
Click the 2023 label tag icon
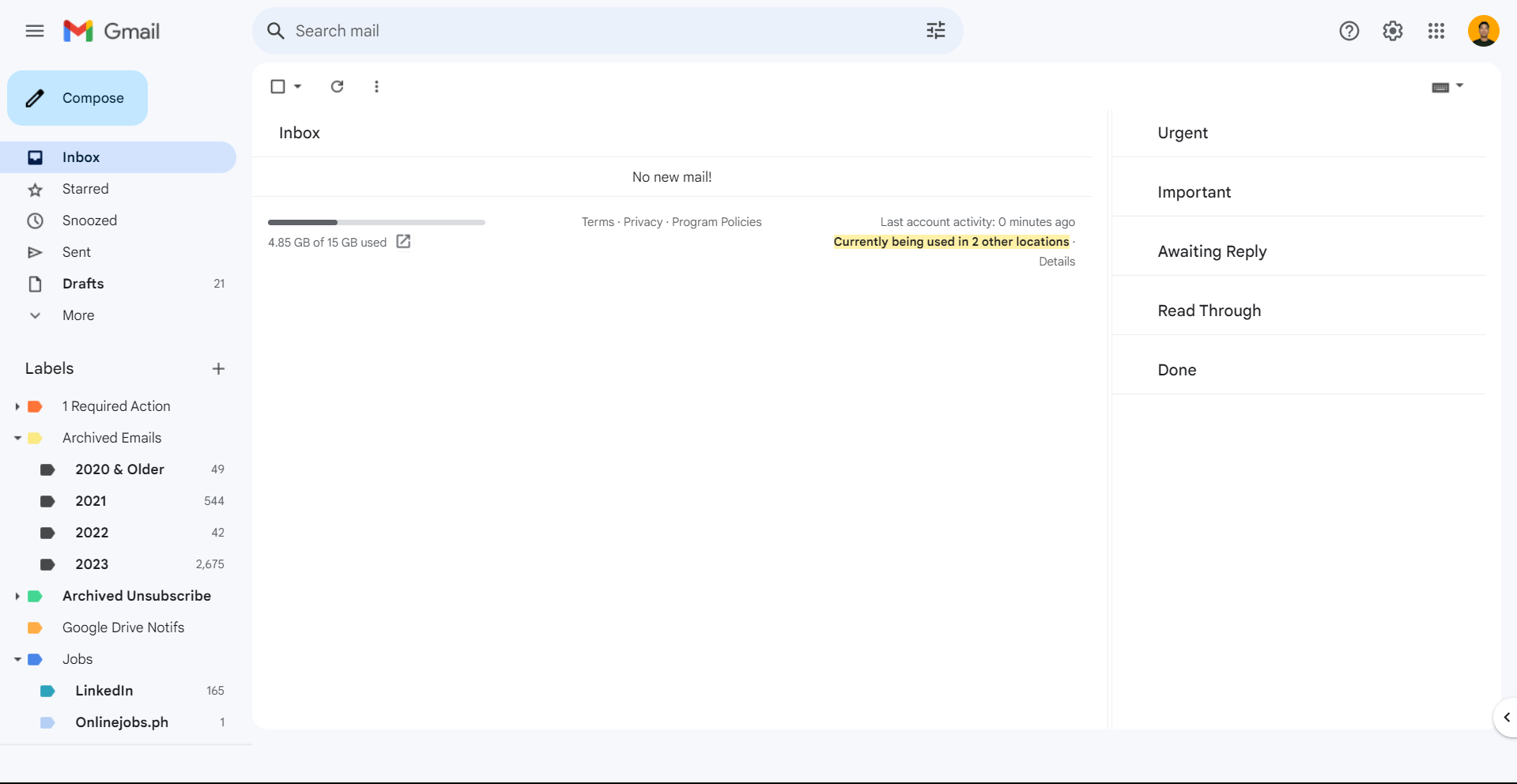click(x=47, y=564)
